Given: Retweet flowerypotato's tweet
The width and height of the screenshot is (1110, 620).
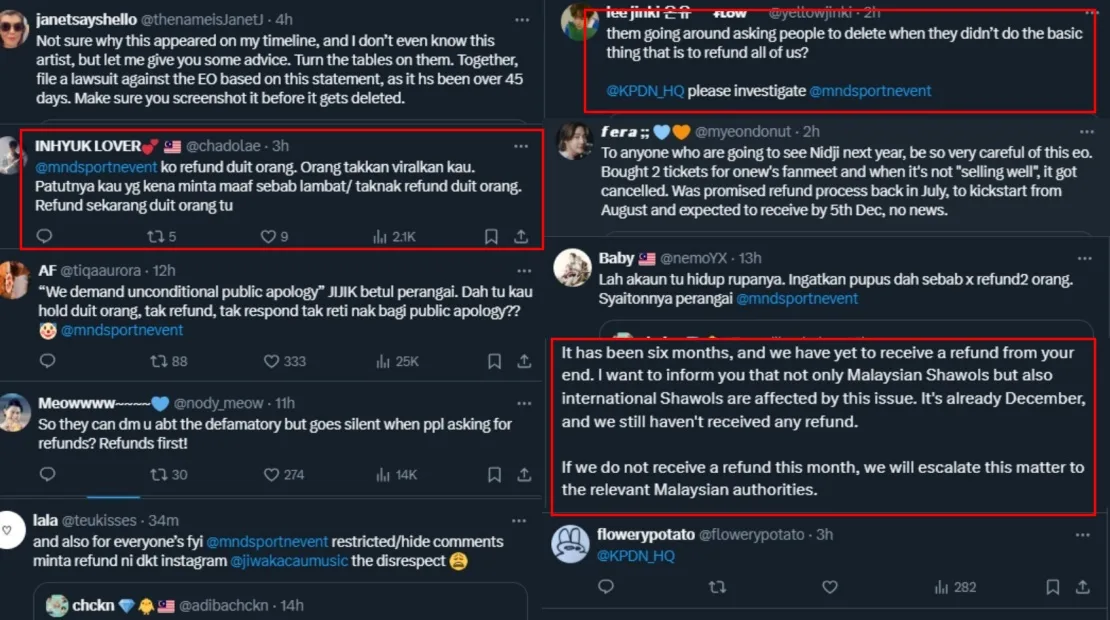Looking at the screenshot, I should (716, 587).
